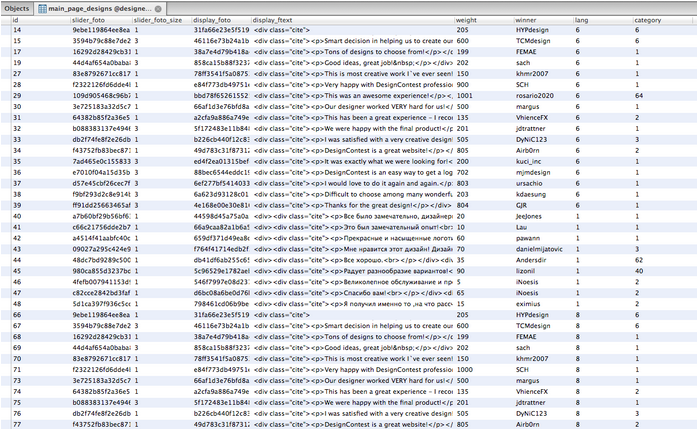
Task: Click the ftext cell "Мне нравится этот дизайн!"
Action: point(353,249)
